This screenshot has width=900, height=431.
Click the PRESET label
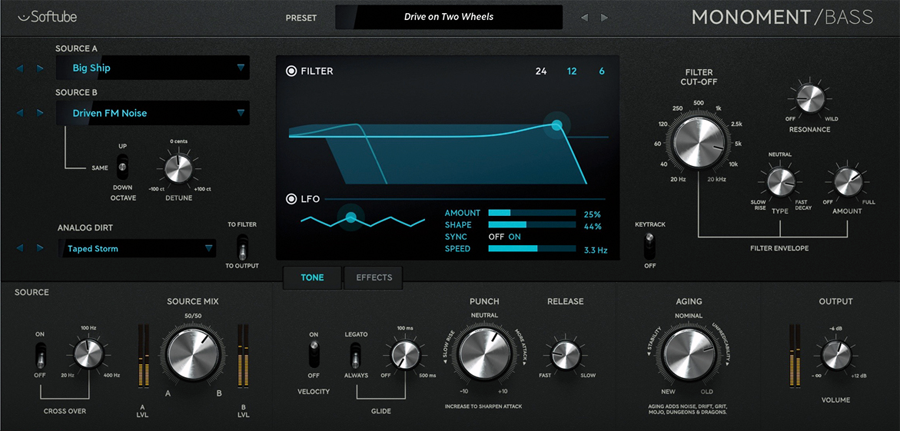coord(301,18)
